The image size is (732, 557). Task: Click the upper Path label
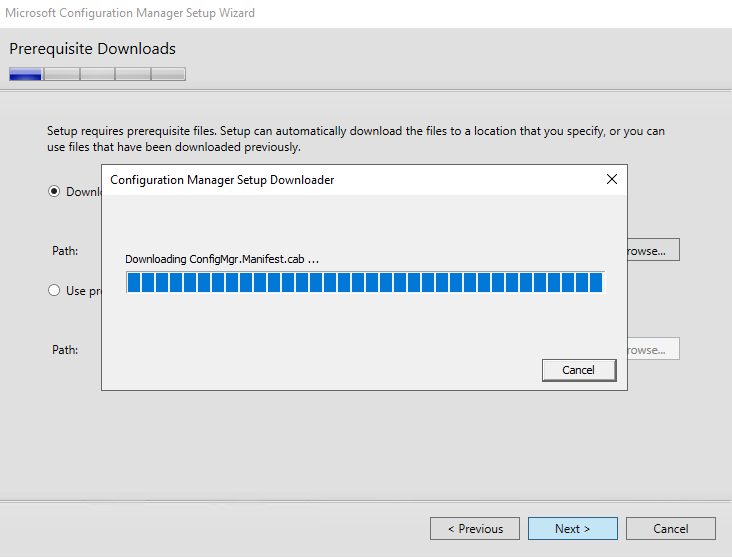tap(65, 251)
